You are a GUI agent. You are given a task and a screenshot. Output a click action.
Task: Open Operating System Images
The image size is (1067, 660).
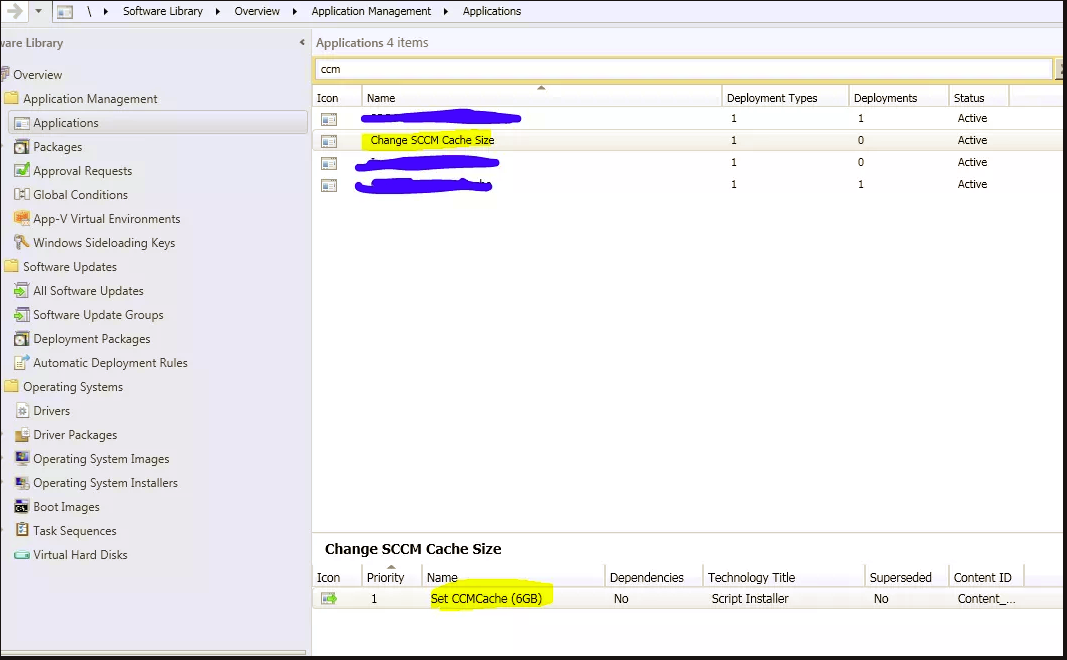coord(101,459)
